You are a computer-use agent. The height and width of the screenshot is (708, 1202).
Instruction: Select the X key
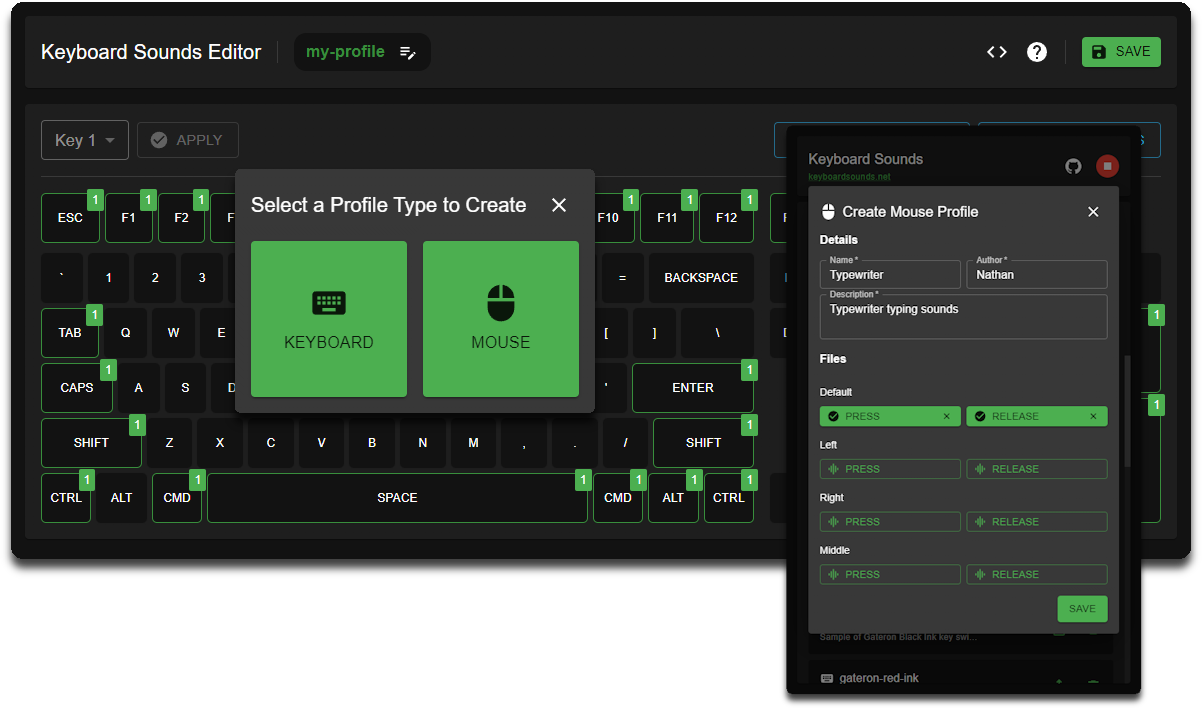(220, 443)
